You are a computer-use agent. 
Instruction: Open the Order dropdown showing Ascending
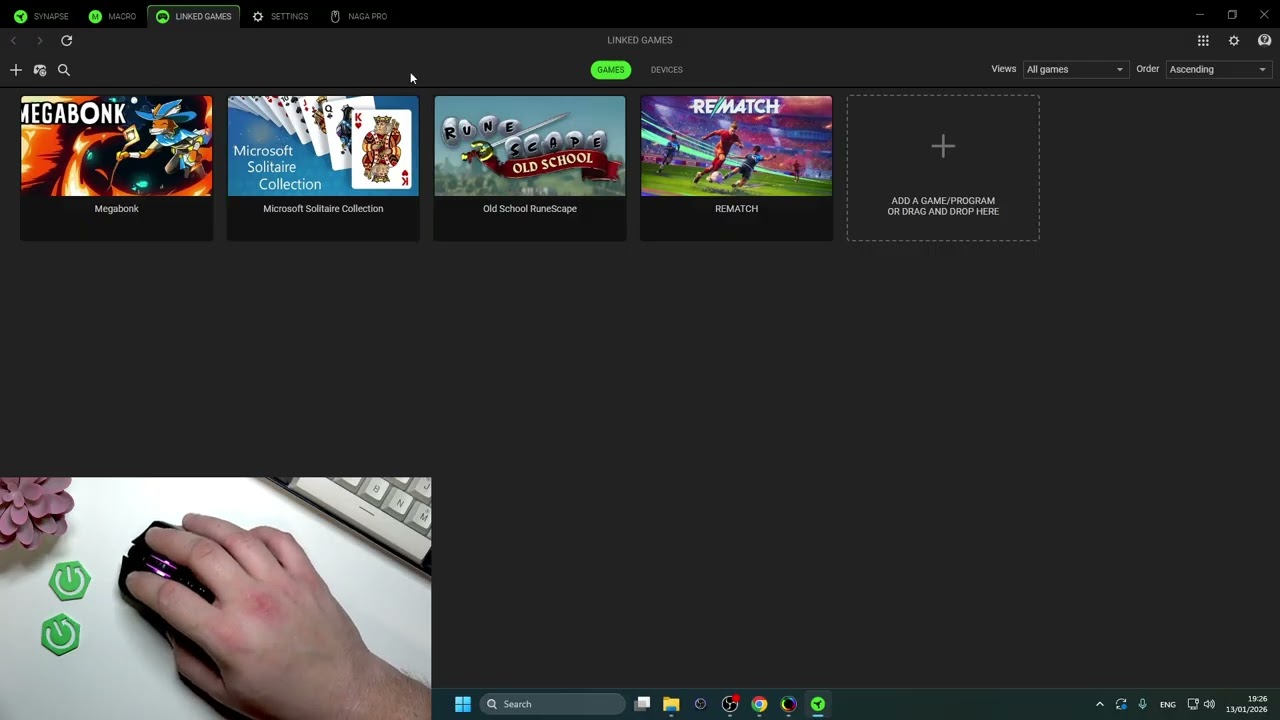point(1218,69)
